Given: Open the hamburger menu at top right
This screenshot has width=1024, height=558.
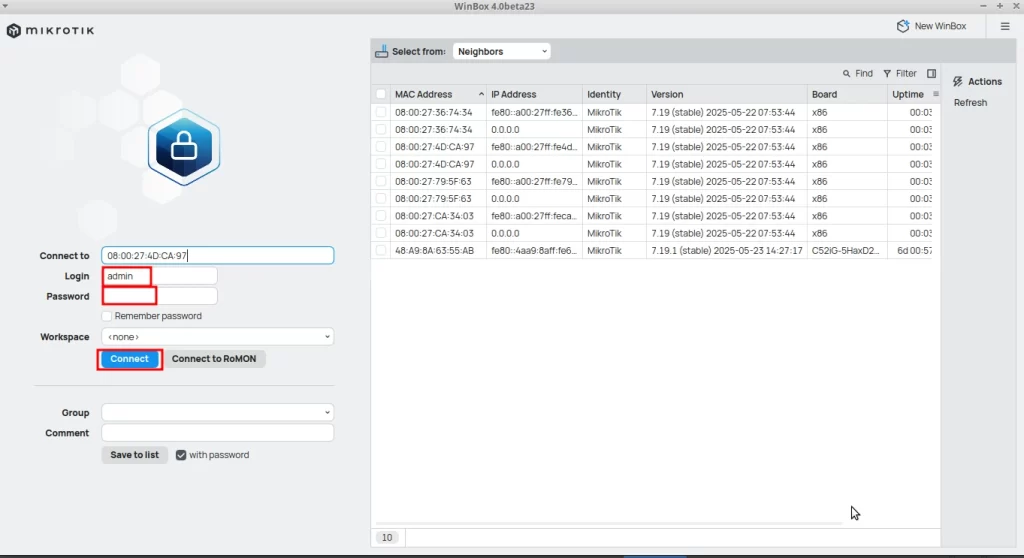Looking at the screenshot, I should 1005,26.
